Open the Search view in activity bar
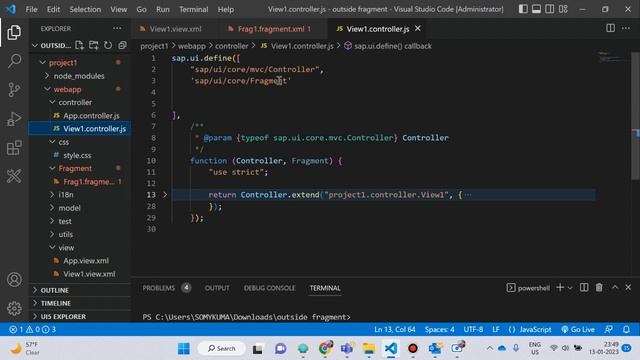 pos(14,61)
